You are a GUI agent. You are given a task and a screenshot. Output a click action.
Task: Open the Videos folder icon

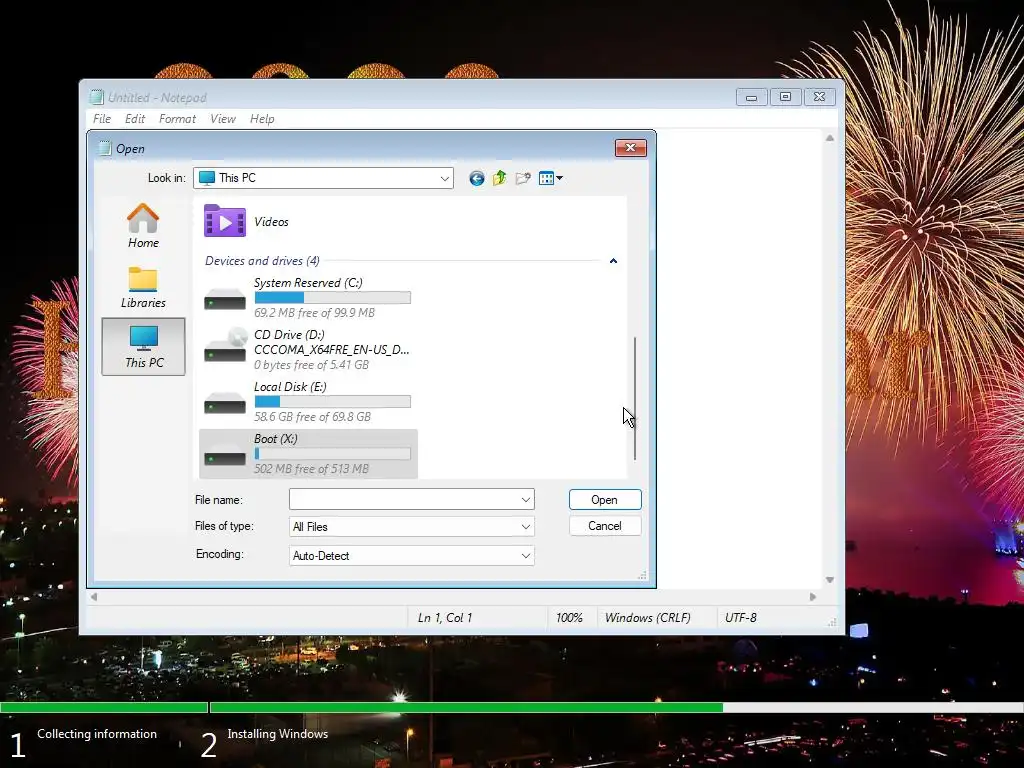[x=225, y=221]
